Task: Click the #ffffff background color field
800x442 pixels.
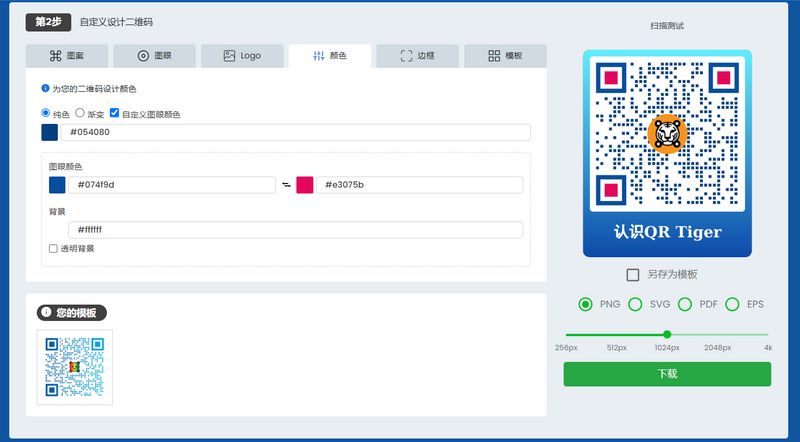Action: (x=295, y=230)
